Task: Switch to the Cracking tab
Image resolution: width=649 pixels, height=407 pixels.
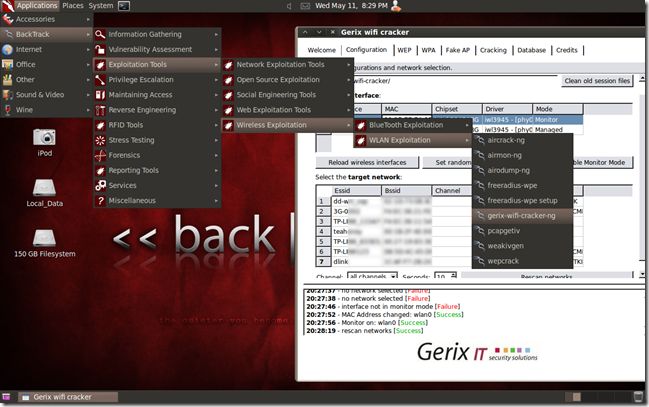Action: tap(493, 50)
